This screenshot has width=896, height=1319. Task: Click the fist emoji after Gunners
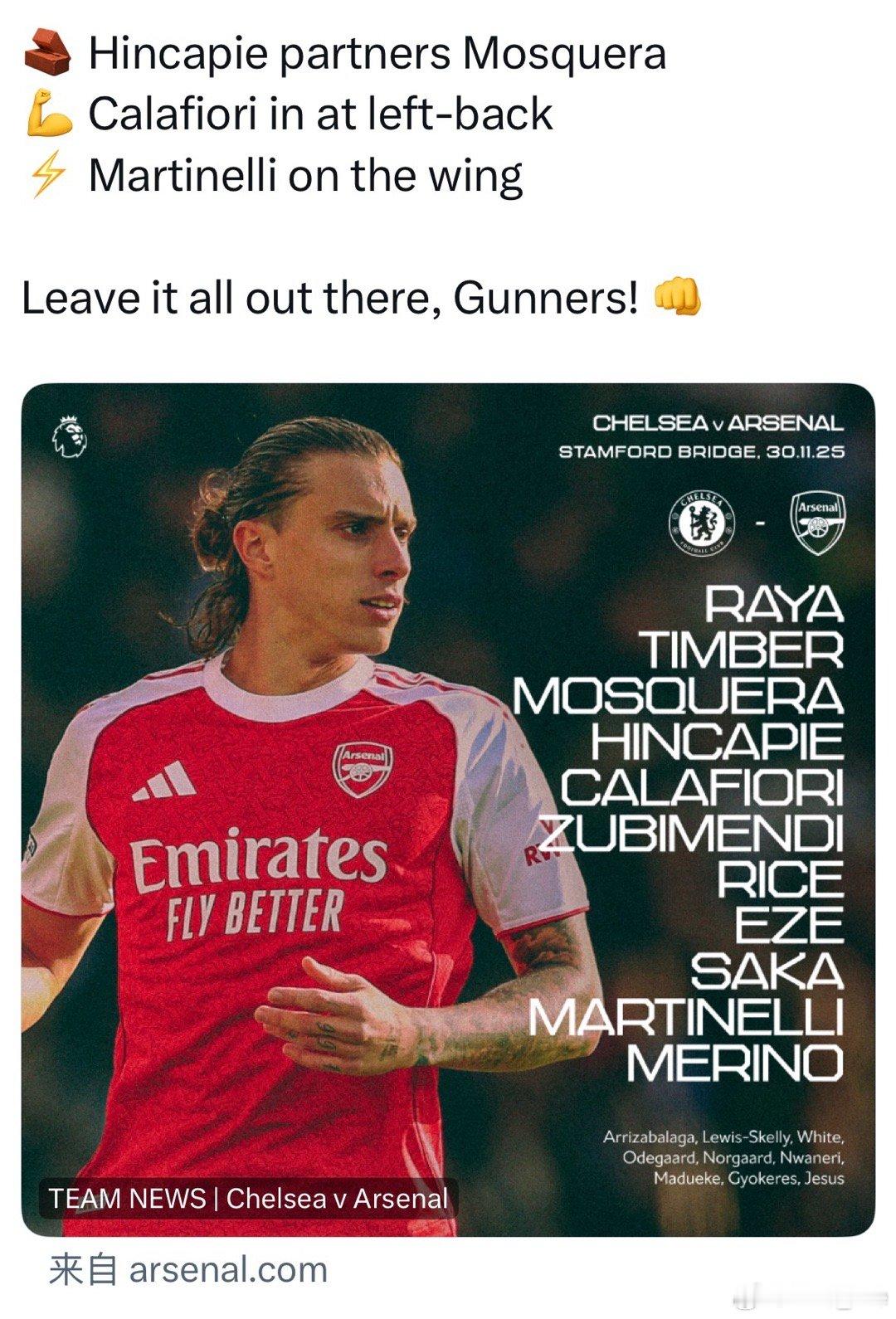[678, 297]
